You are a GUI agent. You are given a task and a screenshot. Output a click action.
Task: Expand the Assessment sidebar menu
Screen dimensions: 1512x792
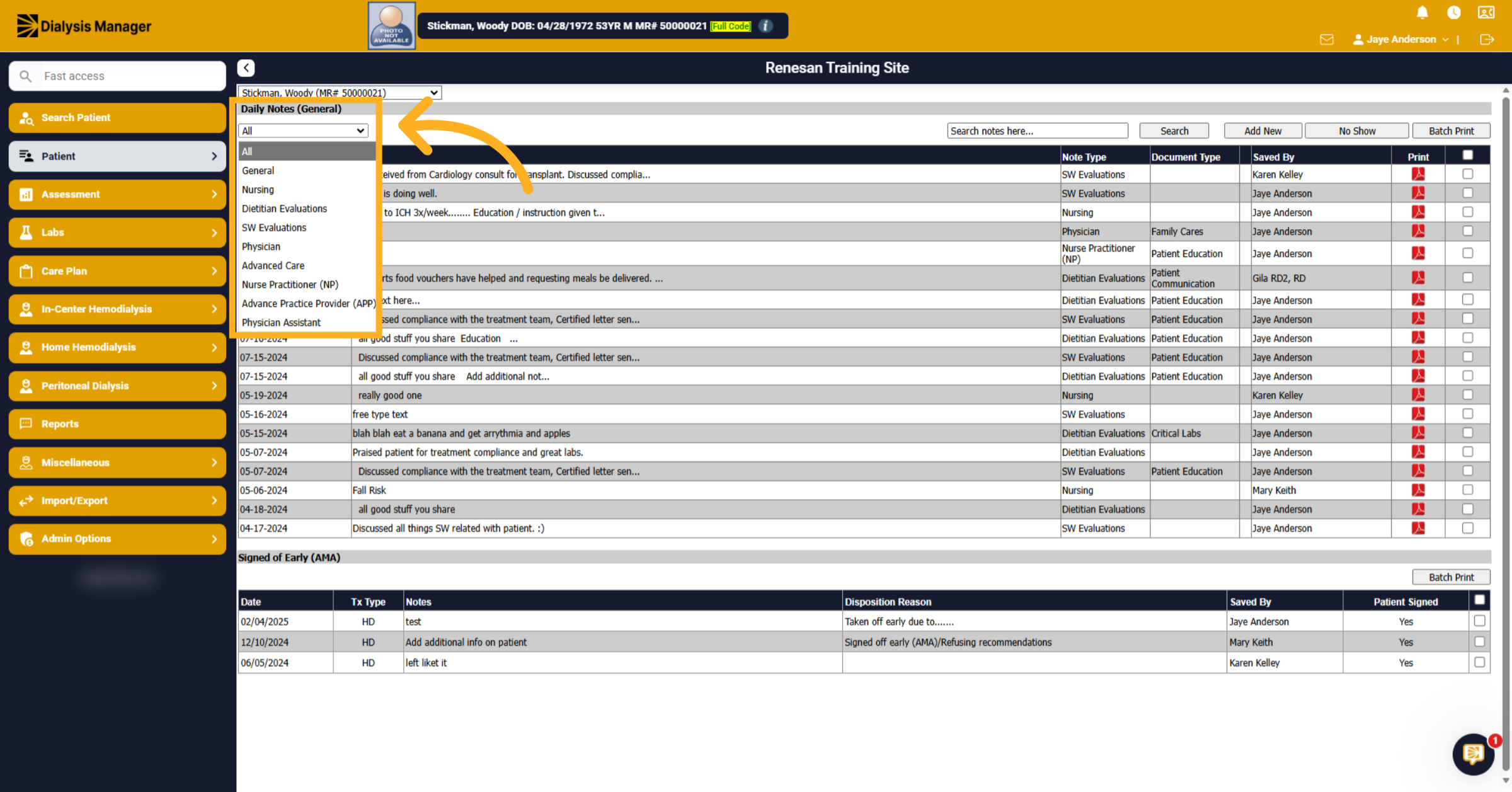[117, 194]
